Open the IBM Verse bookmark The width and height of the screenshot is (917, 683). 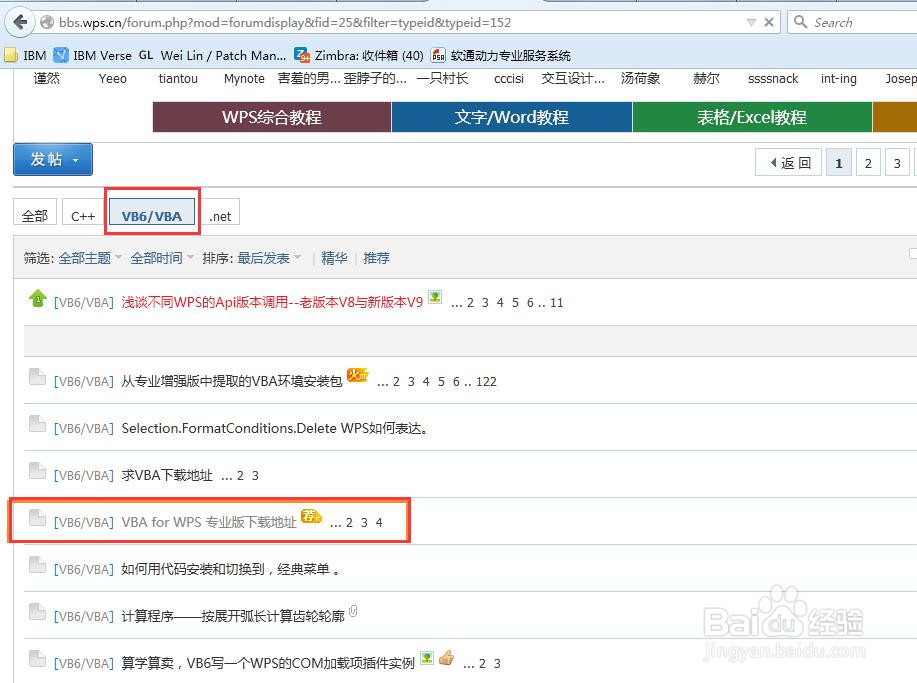(92, 56)
